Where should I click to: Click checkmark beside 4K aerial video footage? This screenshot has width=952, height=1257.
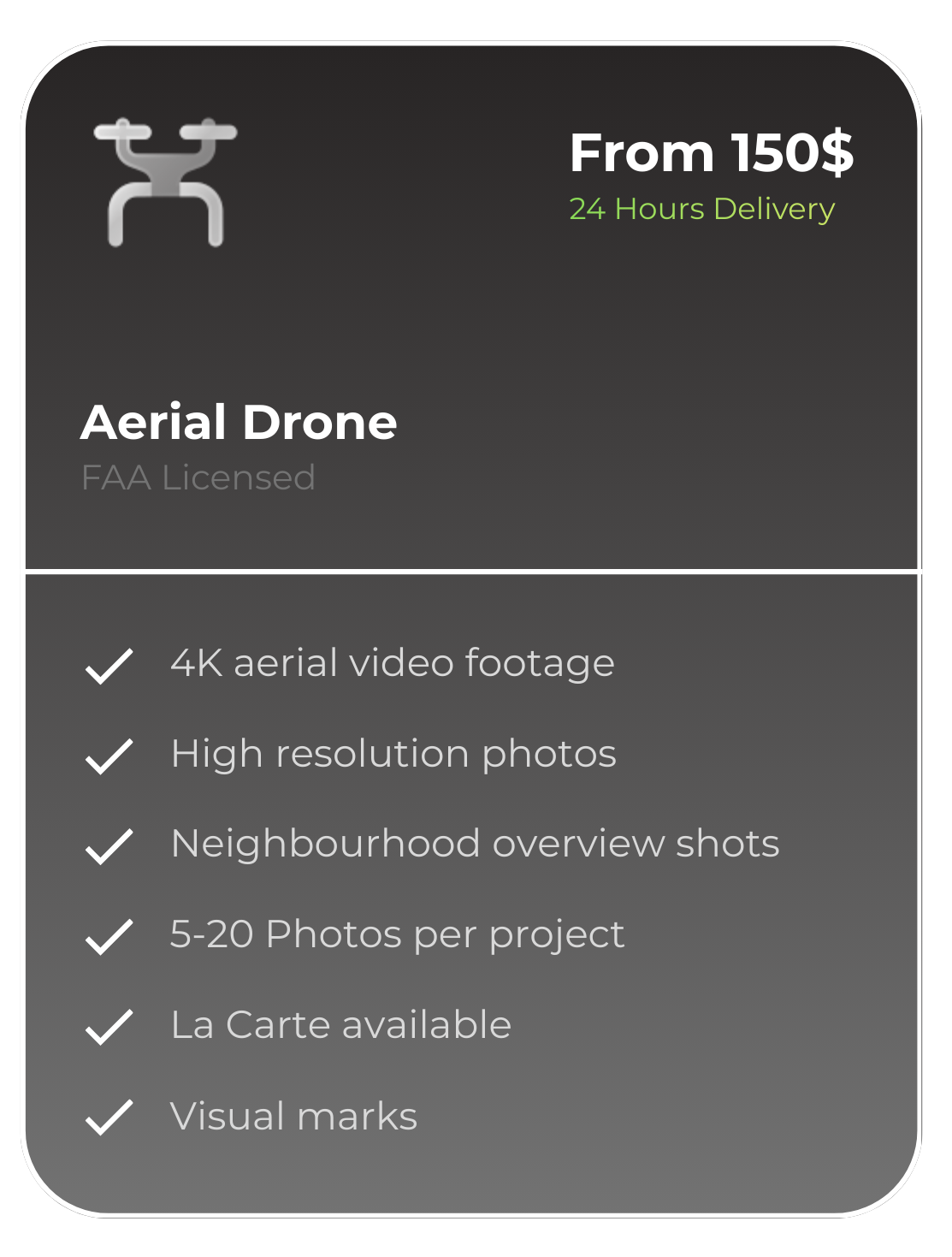pos(109,666)
